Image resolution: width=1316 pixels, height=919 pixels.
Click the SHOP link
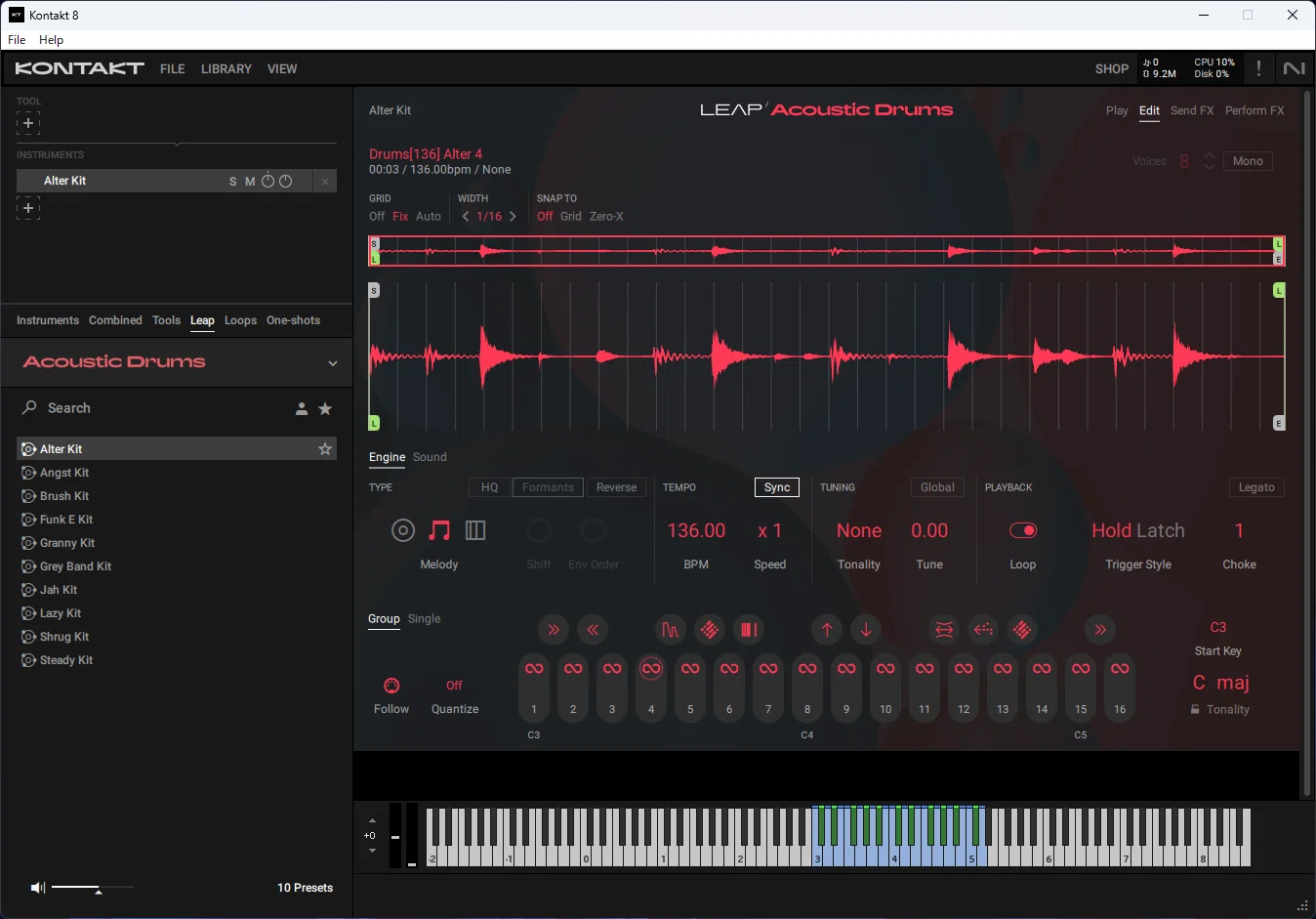pyautogui.click(x=1112, y=69)
